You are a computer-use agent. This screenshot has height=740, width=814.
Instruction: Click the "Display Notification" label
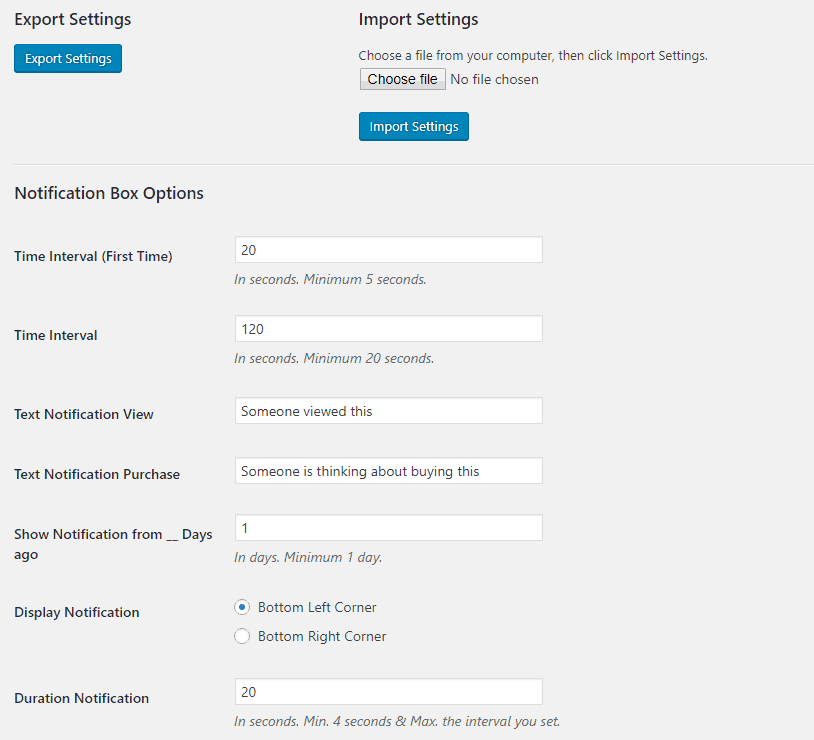[x=77, y=612]
